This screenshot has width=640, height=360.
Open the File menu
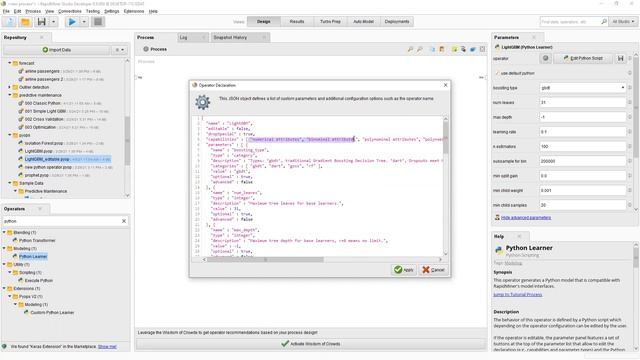point(6,11)
